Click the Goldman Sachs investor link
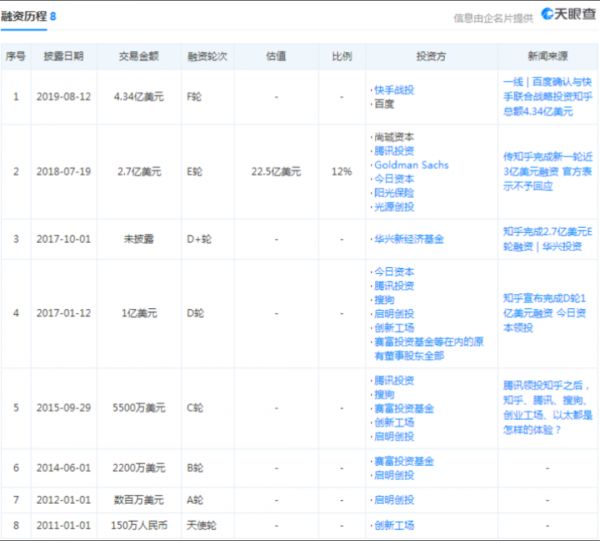Image resolution: width=600 pixels, height=541 pixels. point(410,164)
